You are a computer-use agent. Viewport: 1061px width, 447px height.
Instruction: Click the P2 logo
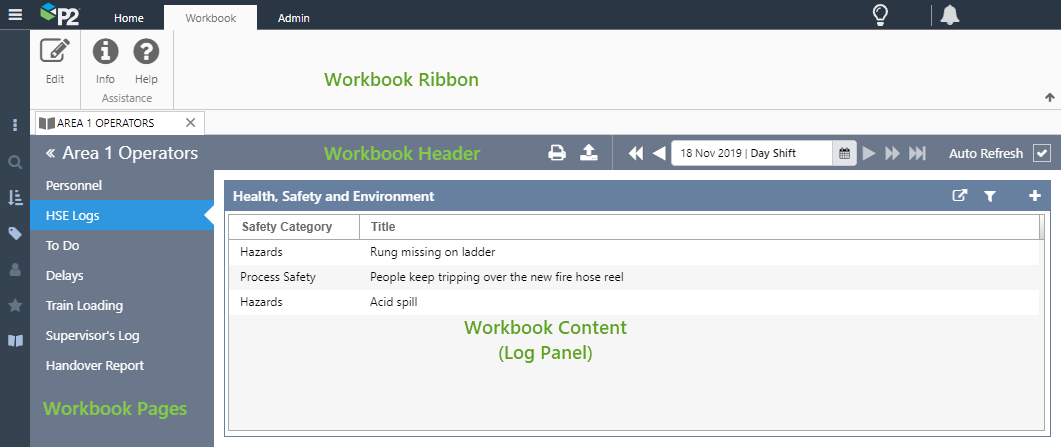[x=59, y=14]
